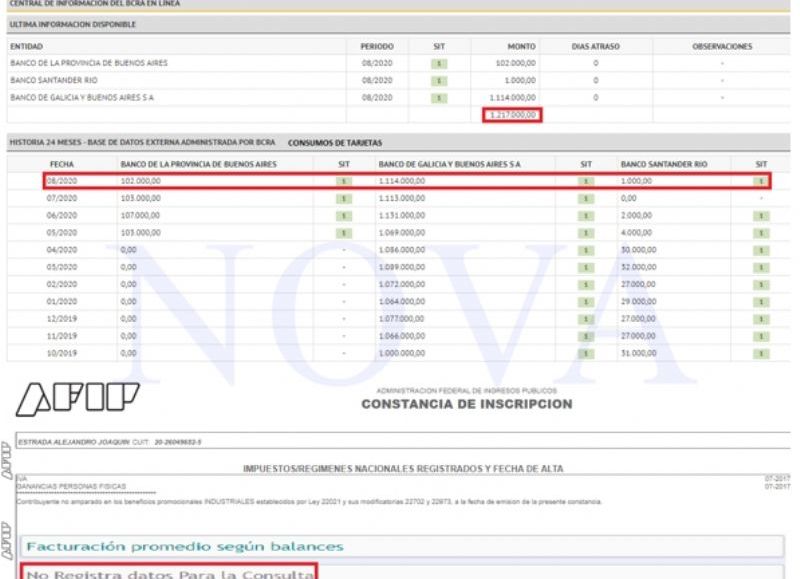Click BANCO SANTANDER RIO history column header
Viewport: 800px width, 579px height.
click(x=664, y=164)
